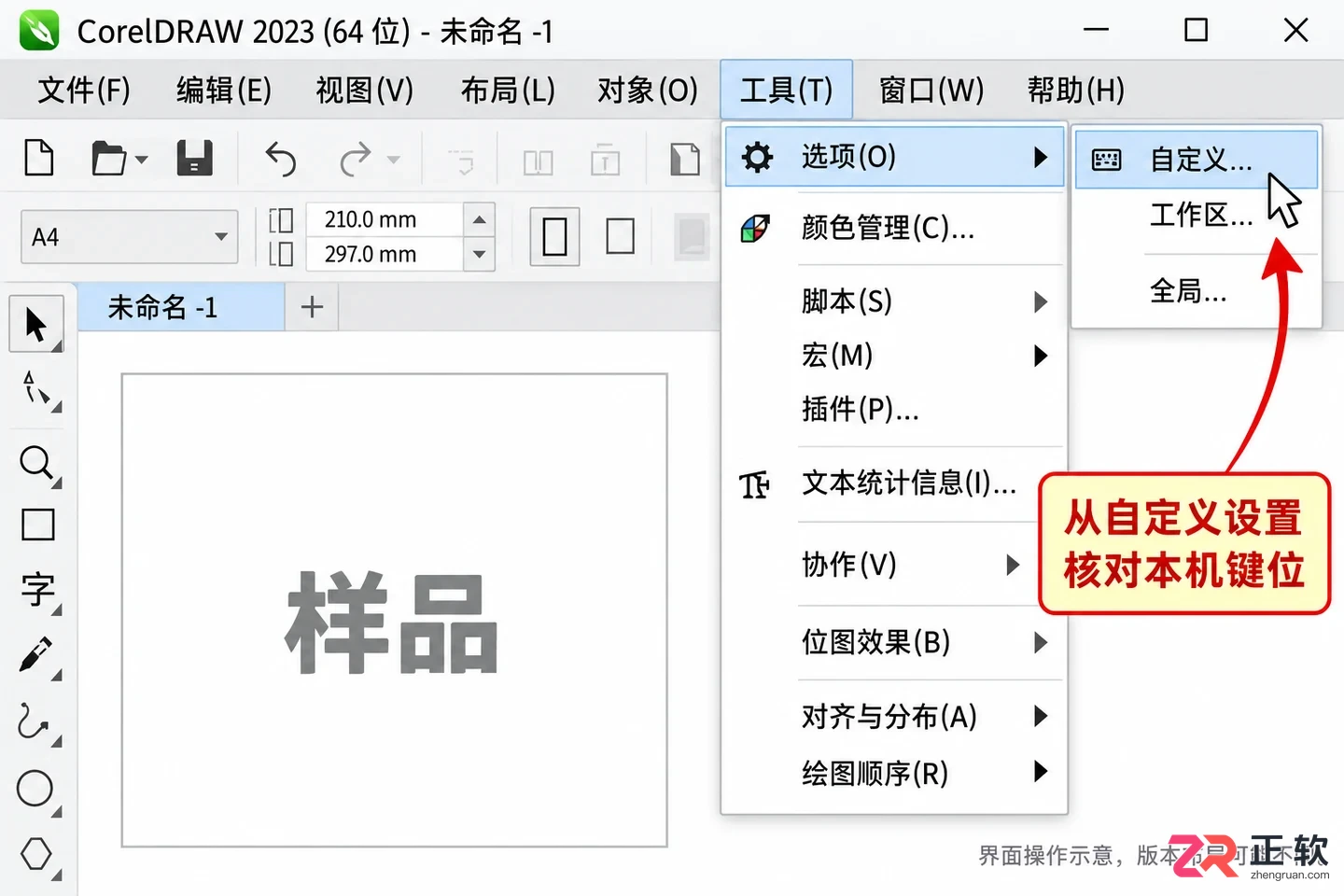
Task: Click the color management cube icon
Action: (755, 228)
